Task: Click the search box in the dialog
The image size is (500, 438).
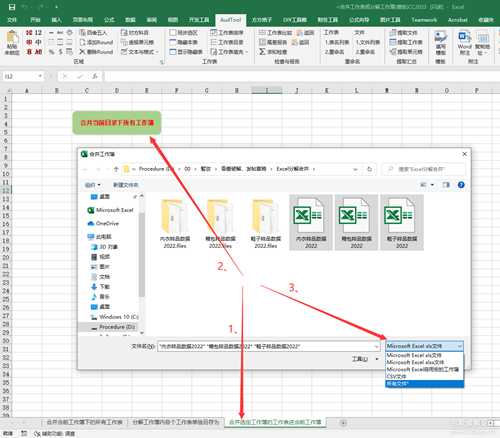Action: 424,169
